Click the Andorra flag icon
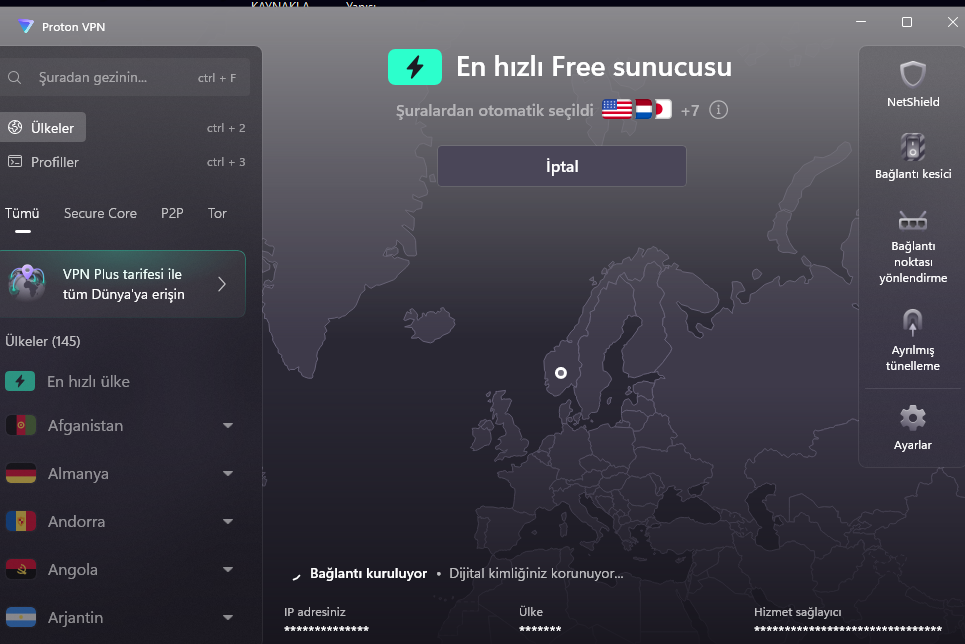This screenshot has width=965, height=644. pyautogui.click(x=20, y=521)
